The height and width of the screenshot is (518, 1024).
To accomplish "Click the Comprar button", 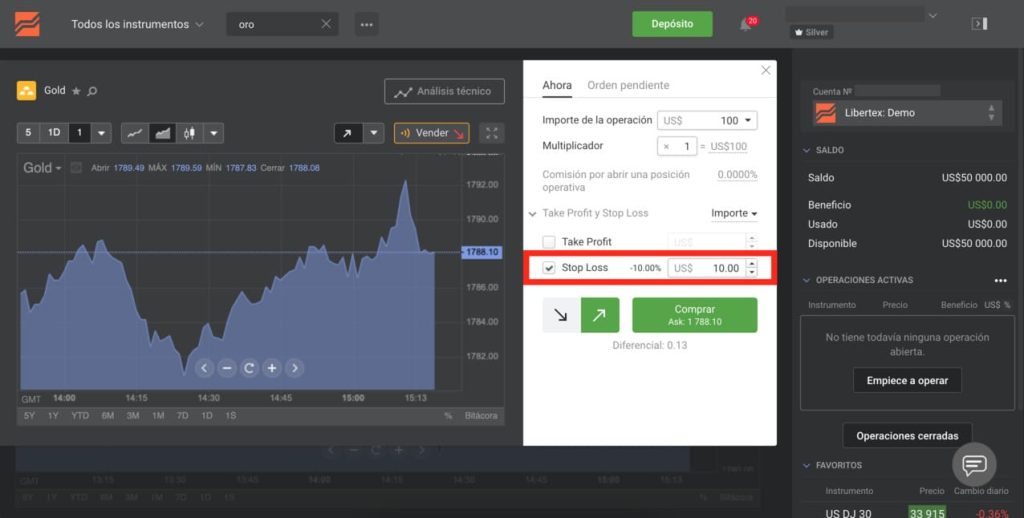I will pyautogui.click(x=695, y=316).
